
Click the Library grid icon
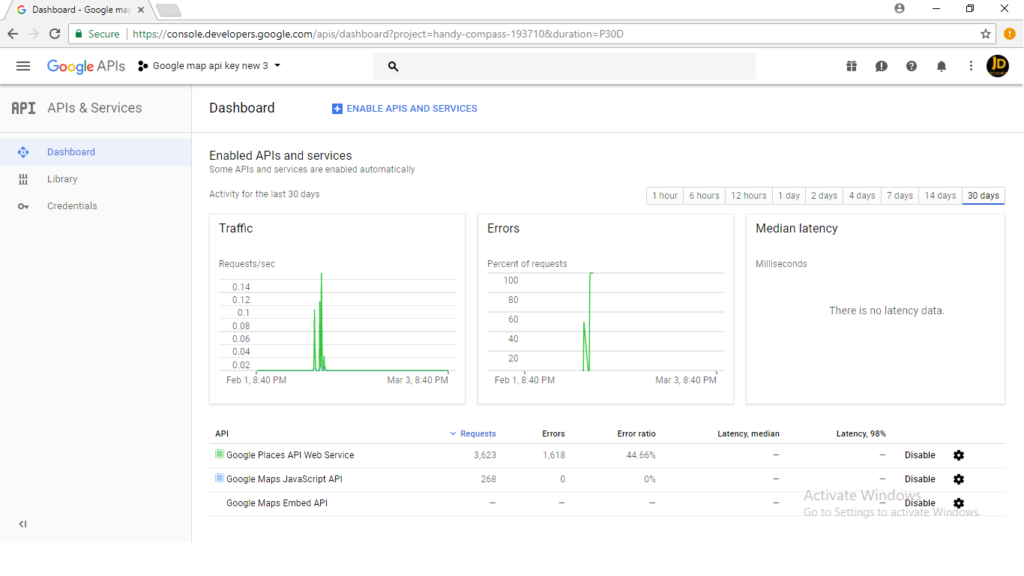tap(23, 179)
